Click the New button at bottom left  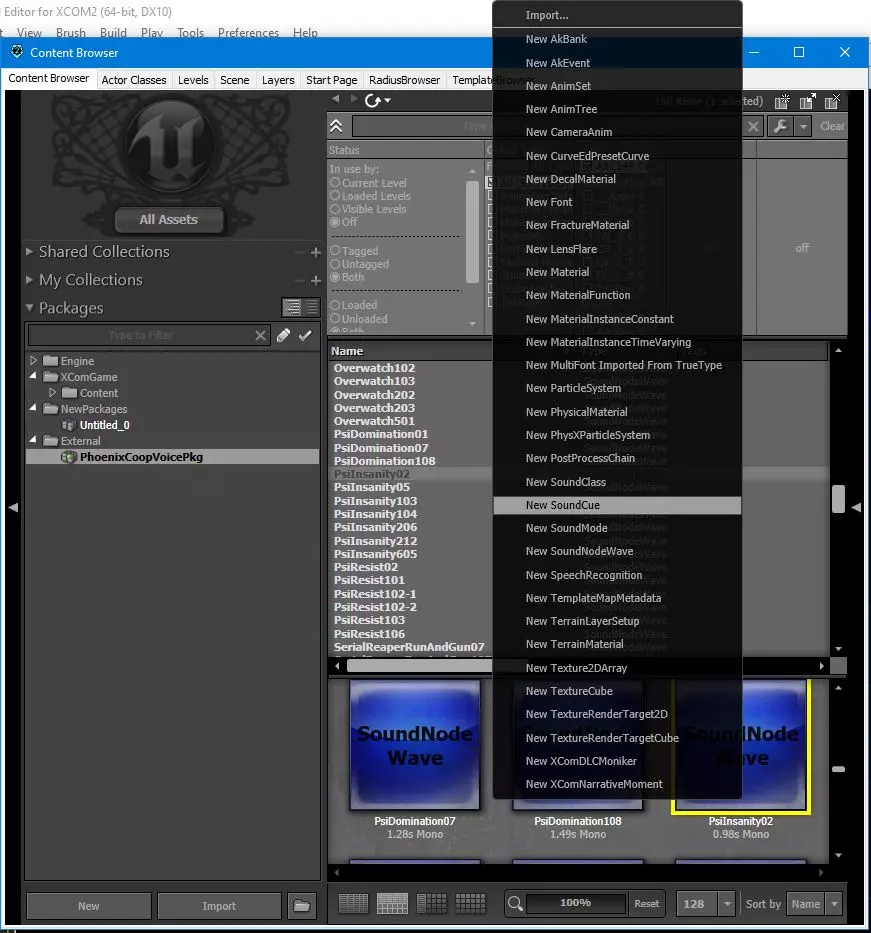tap(89, 906)
